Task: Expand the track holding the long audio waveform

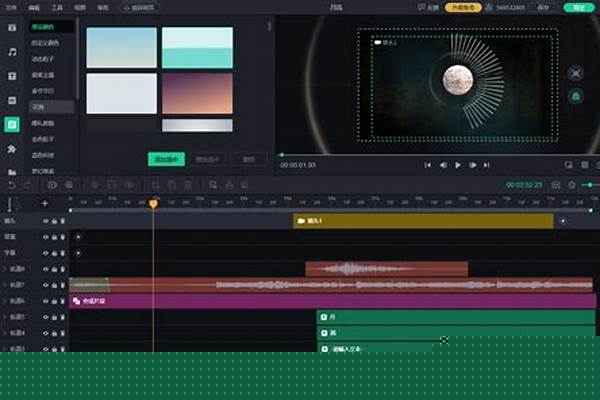Action: (x=5, y=285)
